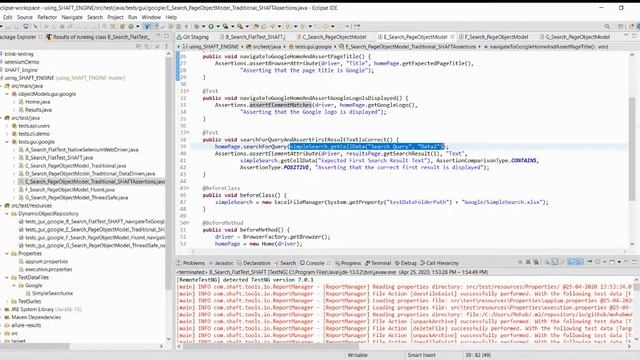Click tests.gui.google breadcrumb segment
This screenshot has width=640, height=360.
[313, 47]
